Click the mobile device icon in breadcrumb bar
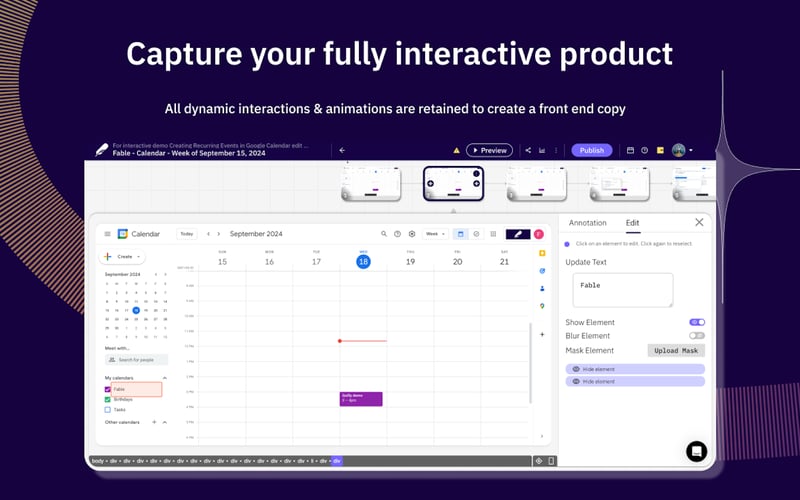Image resolution: width=800 pixels, height=500 pixels. click(x=551, y=461)
